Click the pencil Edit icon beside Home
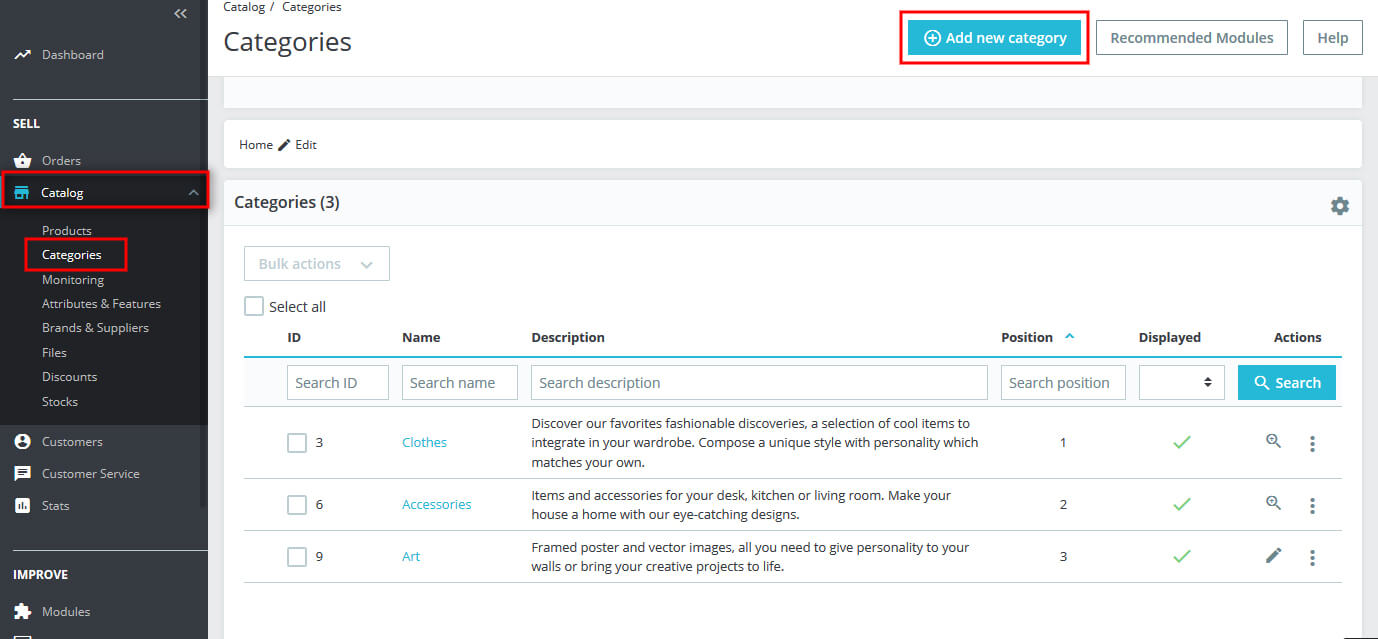Viewport: 1378px width, 639px height. pos(285,145)
